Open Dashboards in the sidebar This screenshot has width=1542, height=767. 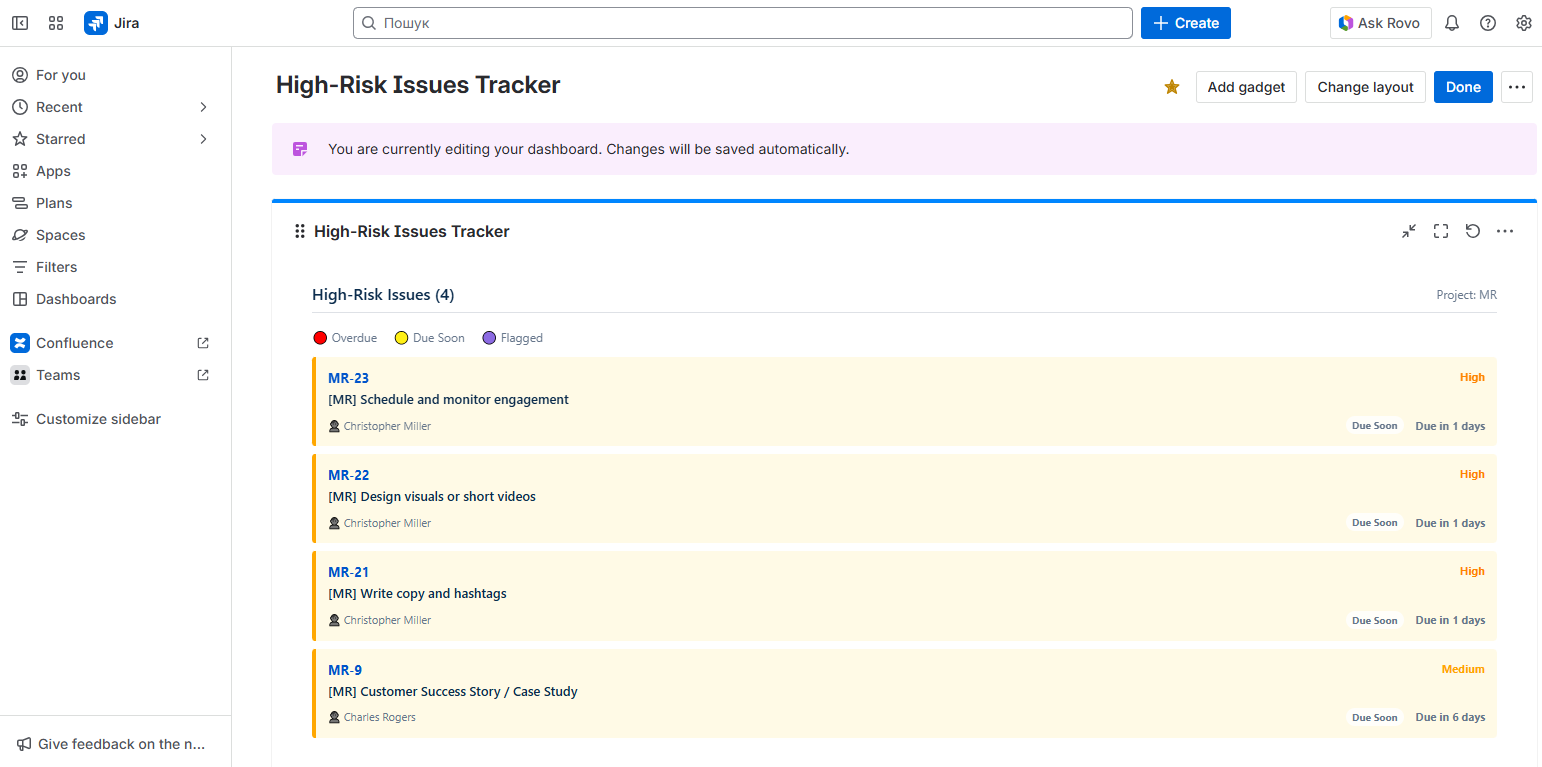115,299
